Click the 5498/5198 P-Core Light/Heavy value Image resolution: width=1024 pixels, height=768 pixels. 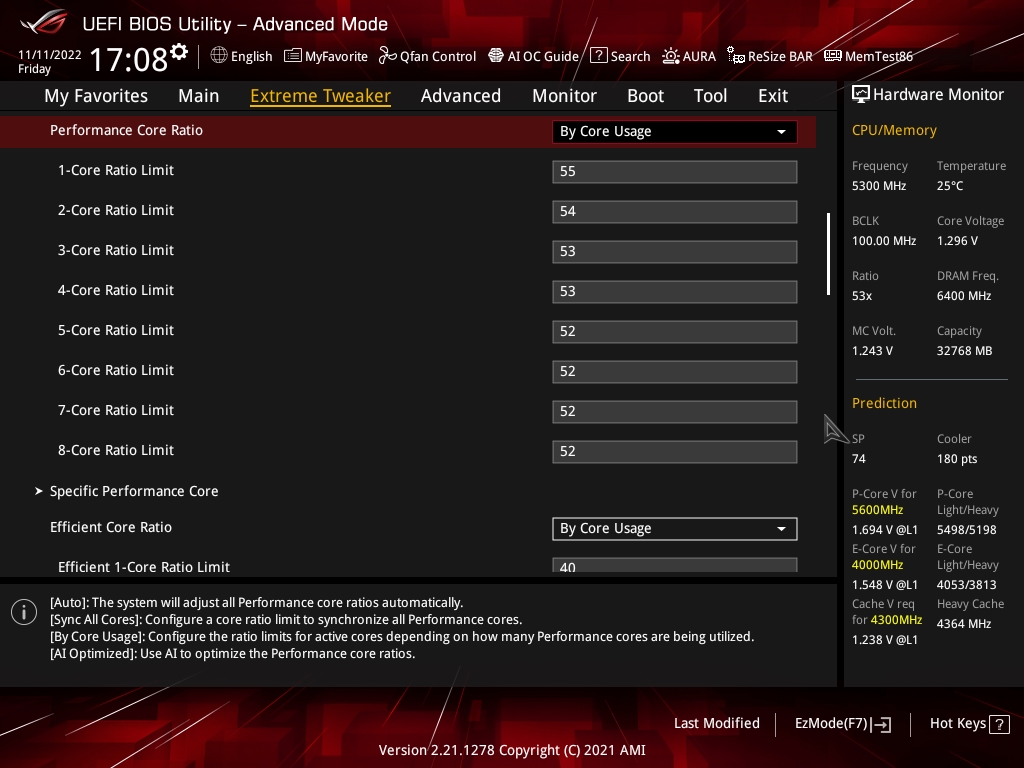click(967, 530)
